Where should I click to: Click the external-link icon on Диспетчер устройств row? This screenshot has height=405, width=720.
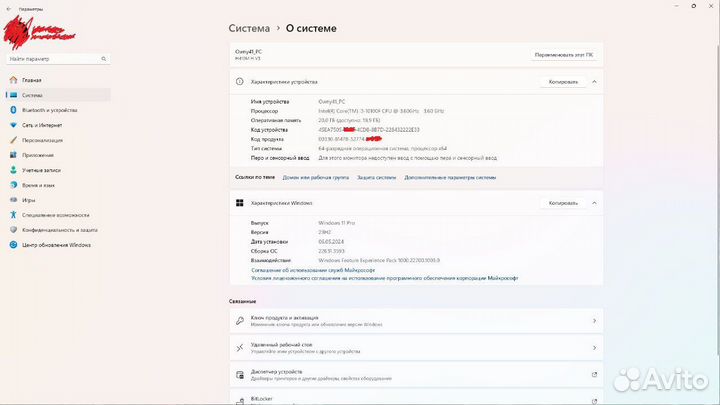coord(594,375)
